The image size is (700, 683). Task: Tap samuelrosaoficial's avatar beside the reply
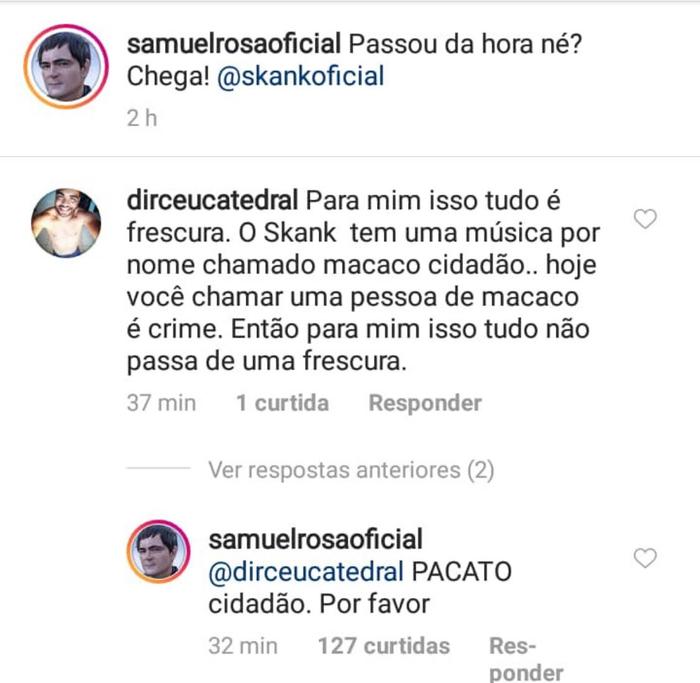pyautogui.click(x=158, y=551)
